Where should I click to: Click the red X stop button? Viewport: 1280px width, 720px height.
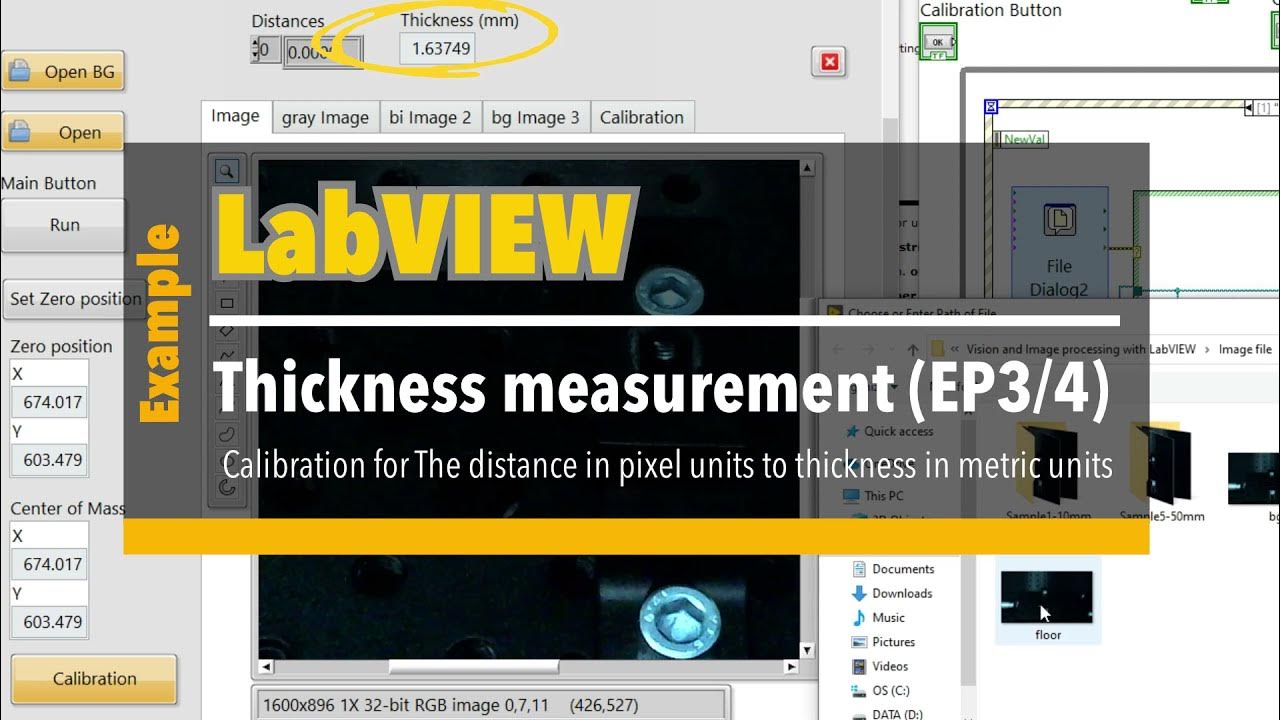[x=829, y=62]
